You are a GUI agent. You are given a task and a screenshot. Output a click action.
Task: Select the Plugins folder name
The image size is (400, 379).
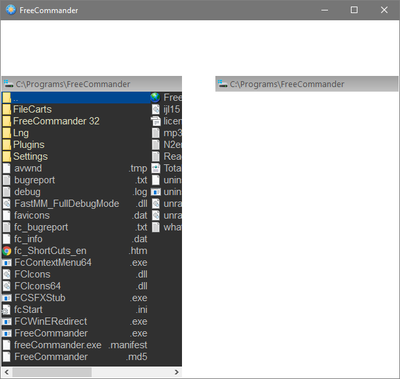[x=29, y=145]
